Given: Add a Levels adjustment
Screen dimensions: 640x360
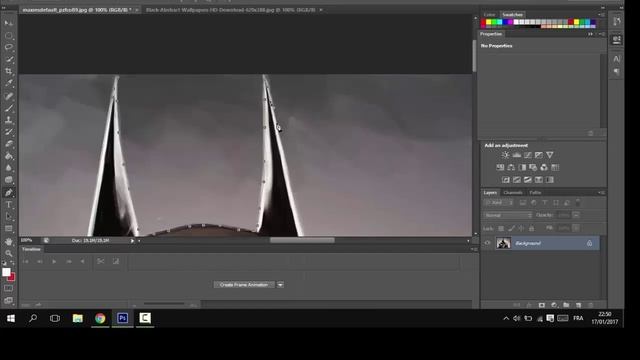Looking at the screenshot, I should point(517,155).
